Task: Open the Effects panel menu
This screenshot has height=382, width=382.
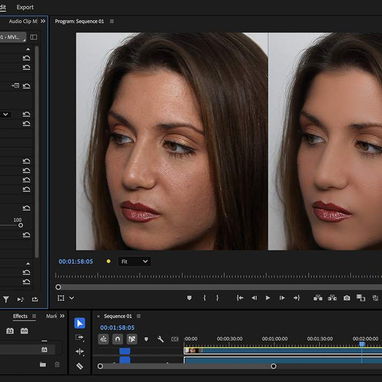Action: (34, 316)
